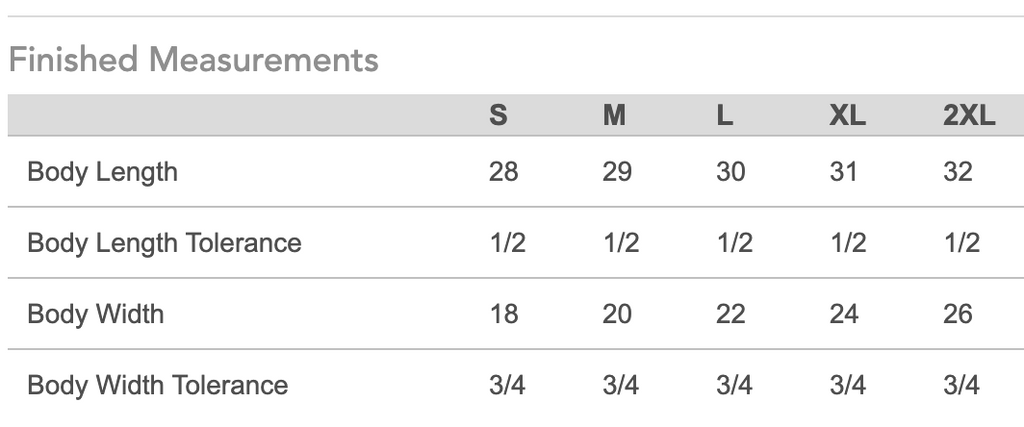This screenshot has height=427, width=1024.
Task: Select Body Width value 26 for 2XL
Action: (x=957, y=314)
